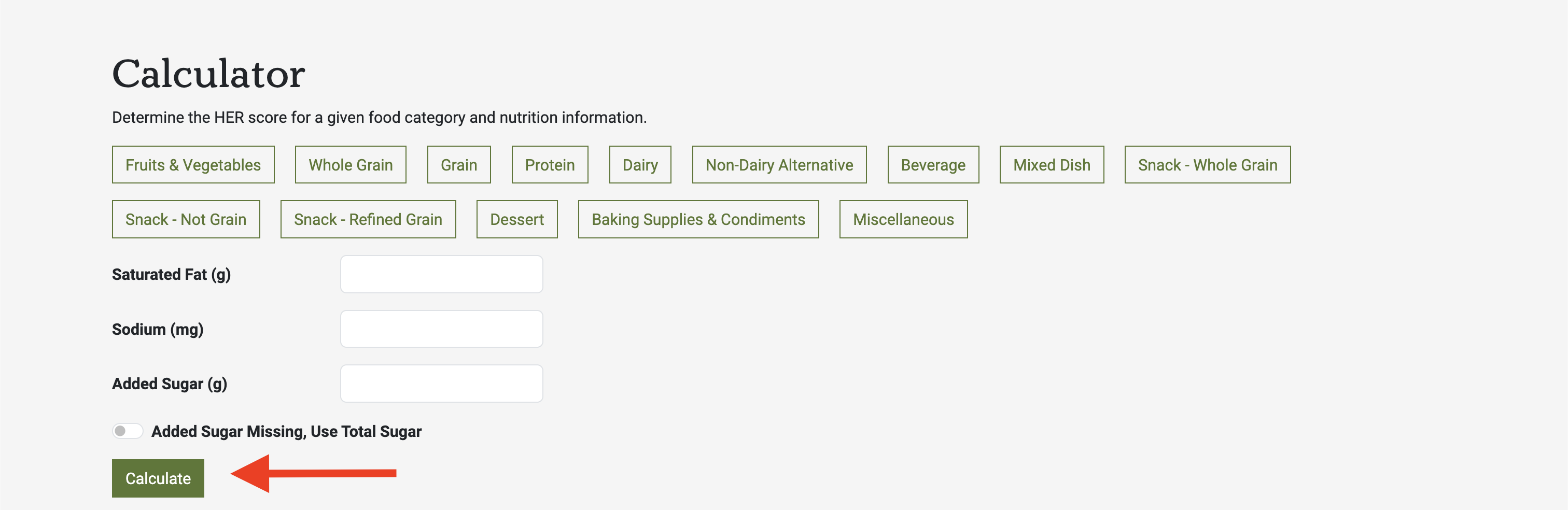Choose the Dessert category

point(517,220)
